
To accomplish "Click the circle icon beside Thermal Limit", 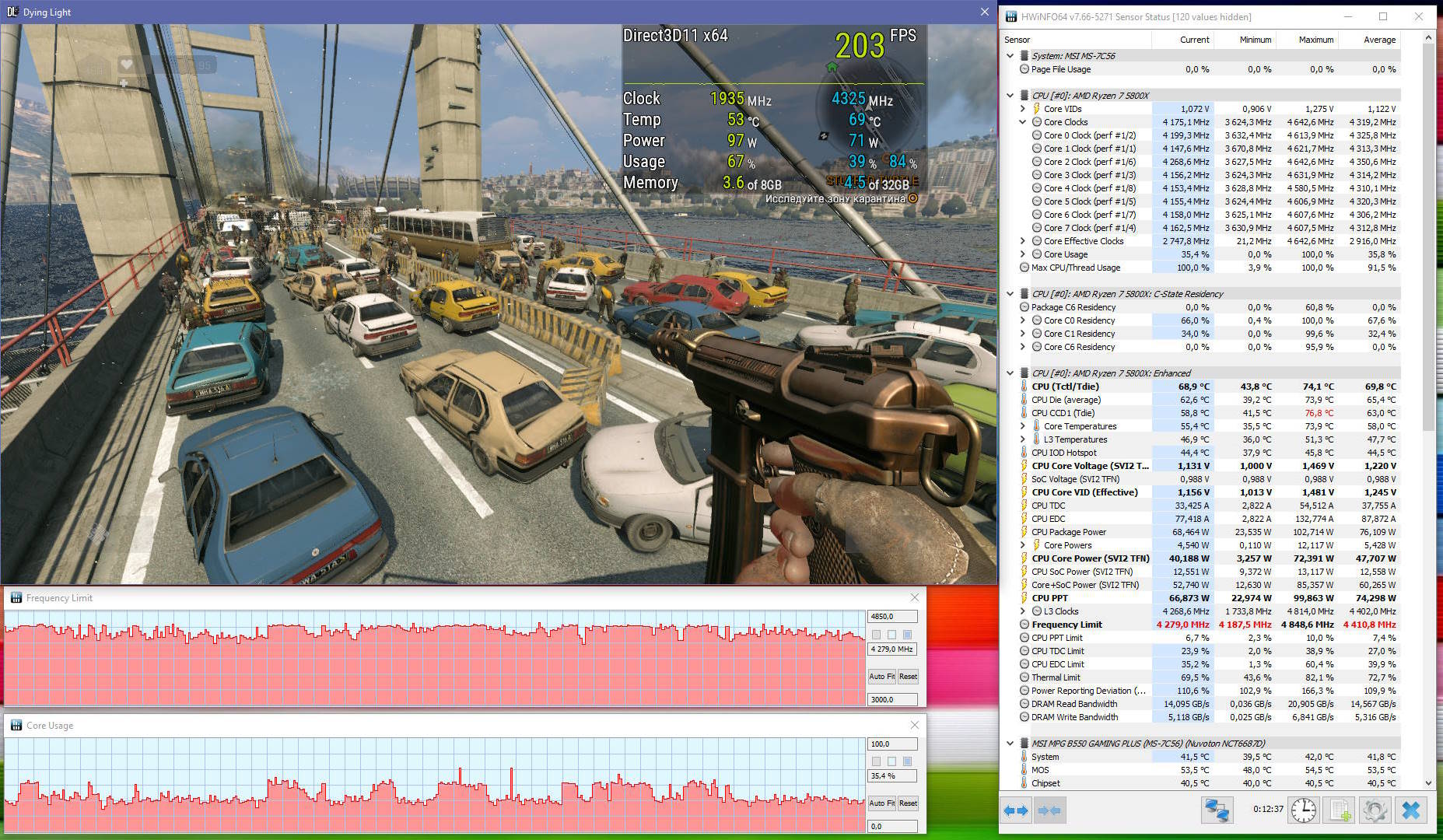I will [1024, 677].
